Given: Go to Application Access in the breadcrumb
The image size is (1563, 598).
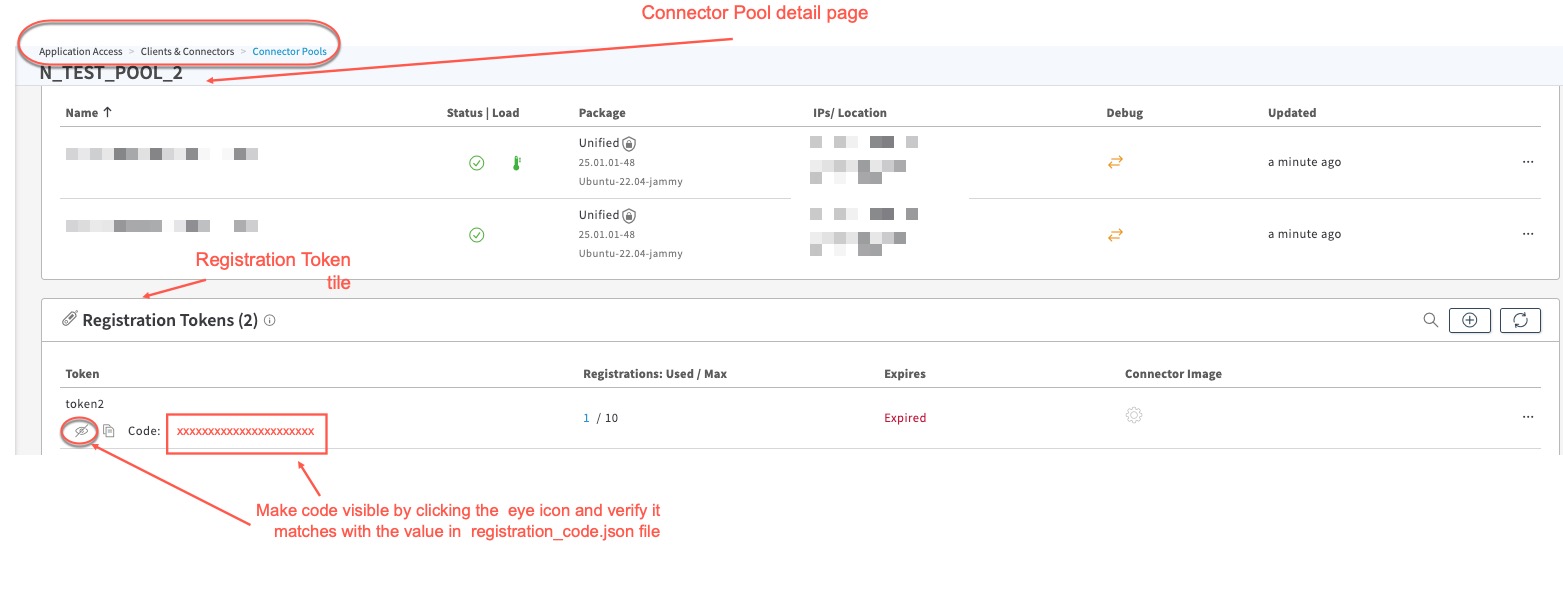Looking at the screenshot, I should [x=80, y=51].
